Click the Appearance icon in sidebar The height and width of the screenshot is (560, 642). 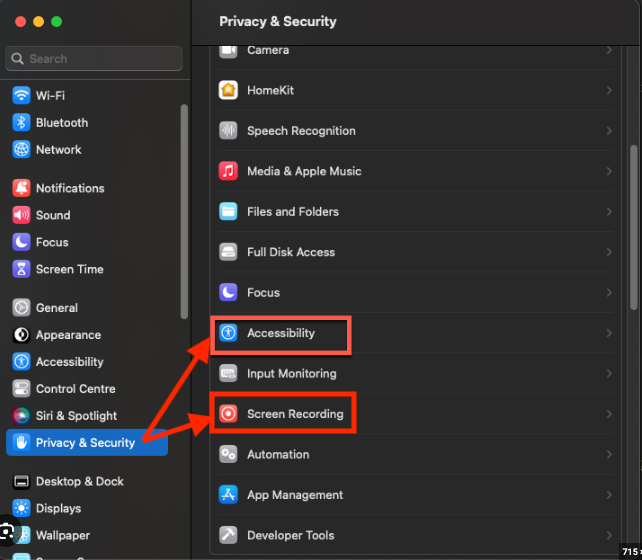pyautogui.click(x=21, y=334)
